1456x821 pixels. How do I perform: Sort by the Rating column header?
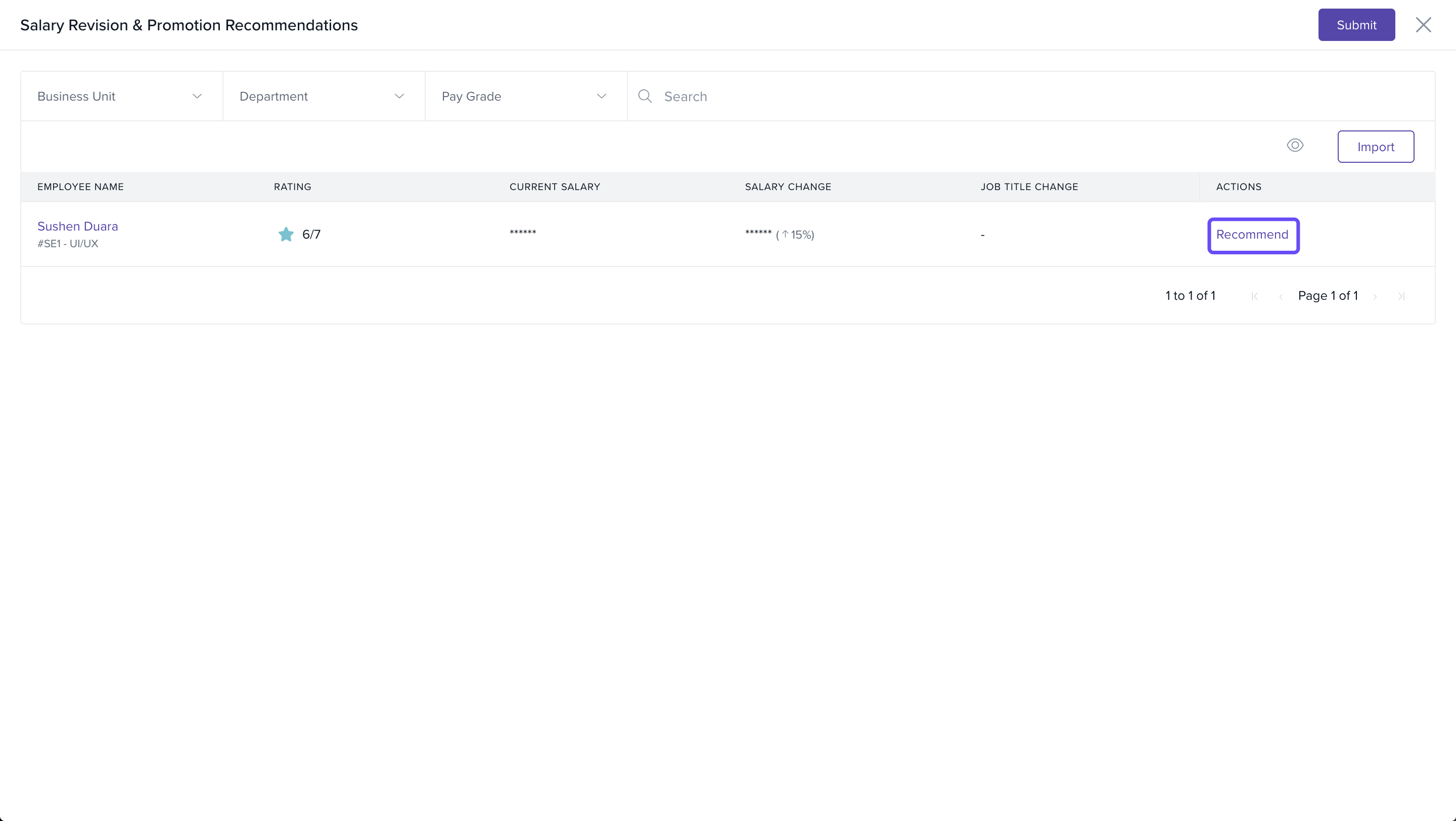click(x=292, y=187)
